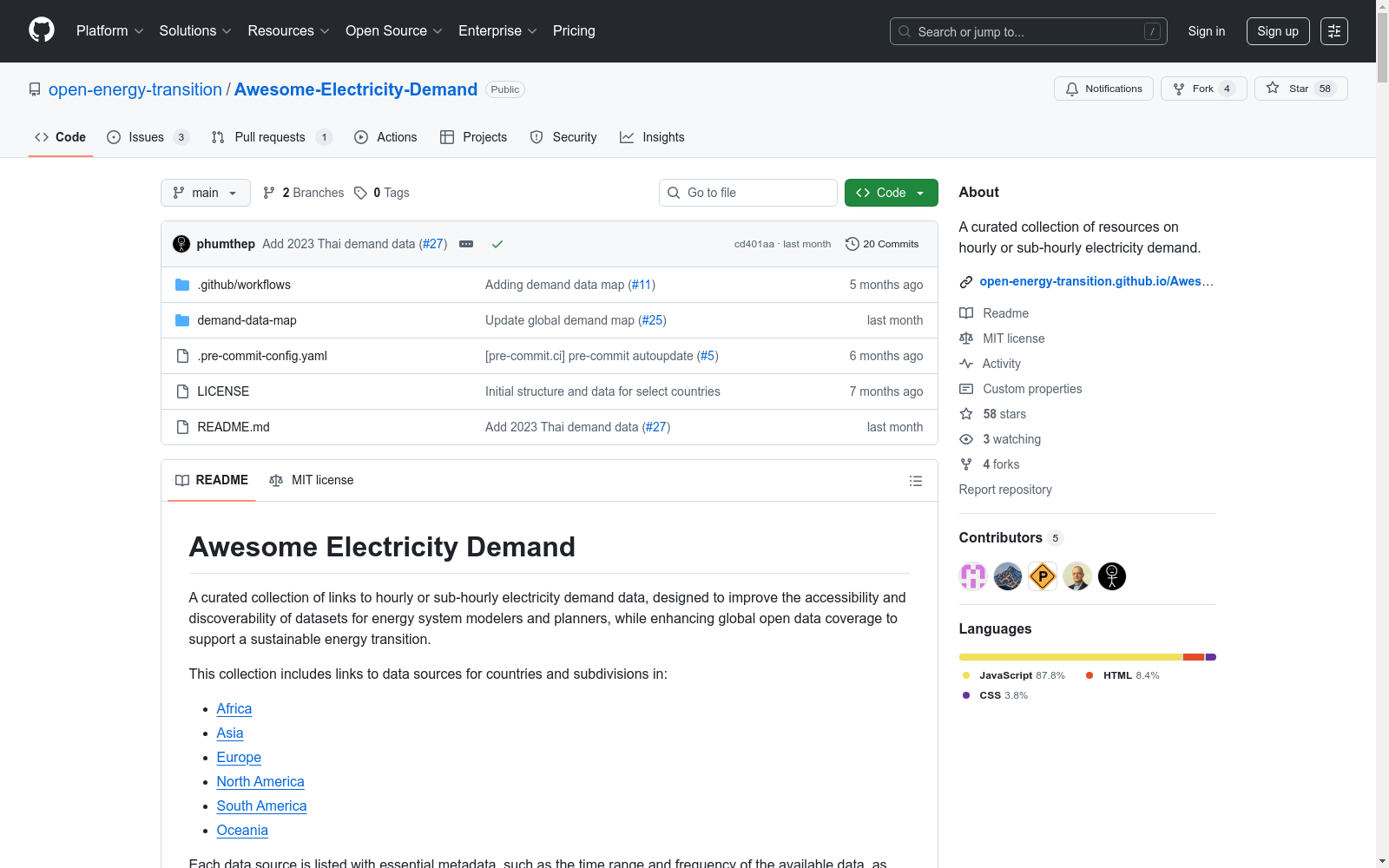Image resolution: width=1389 pixels, height=868 pixels.
Task: Switch to the Insights tab
Action: (x=652, y=137)
